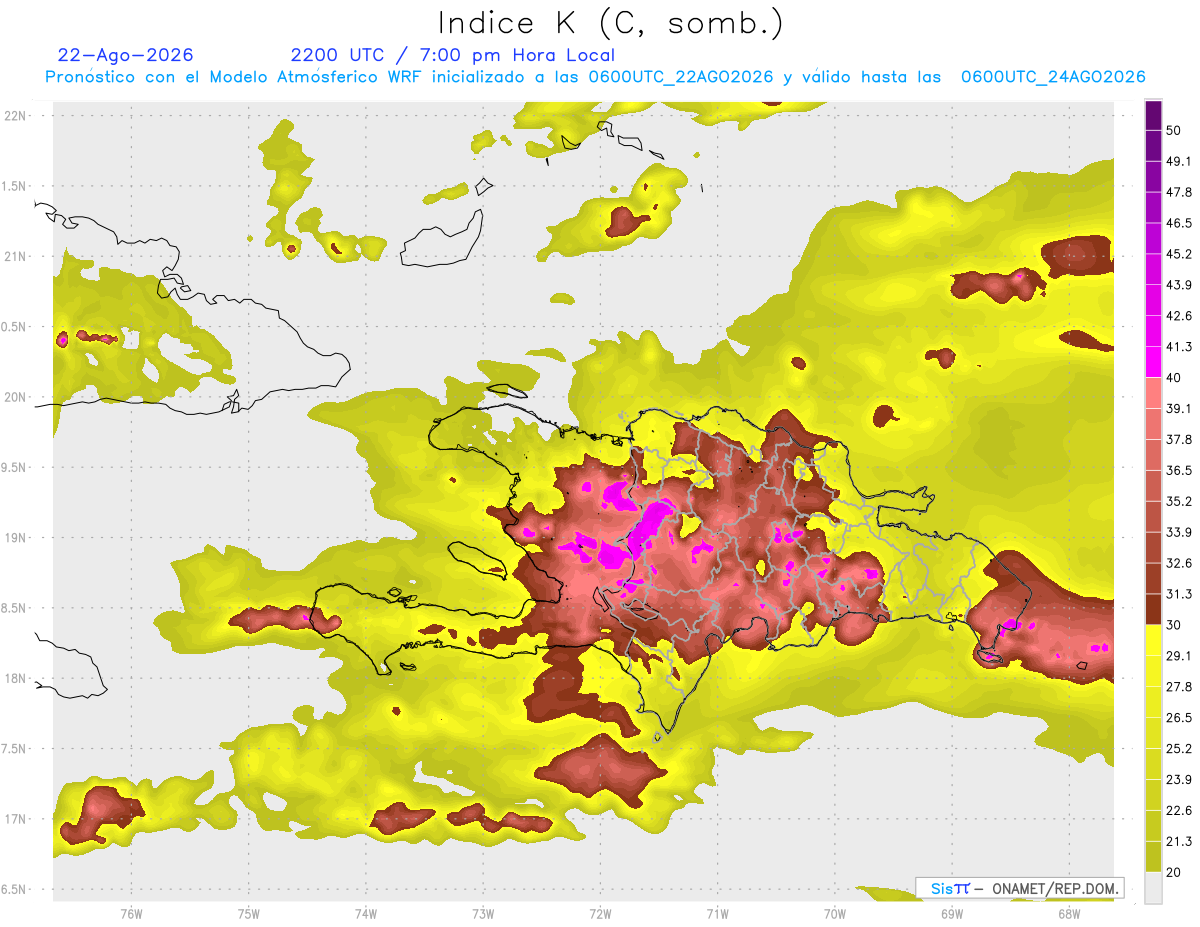1200x927 pixels.
Task: Click the '20N' latitude axis label
Action: pyautogui.click(x=15, y=397)
